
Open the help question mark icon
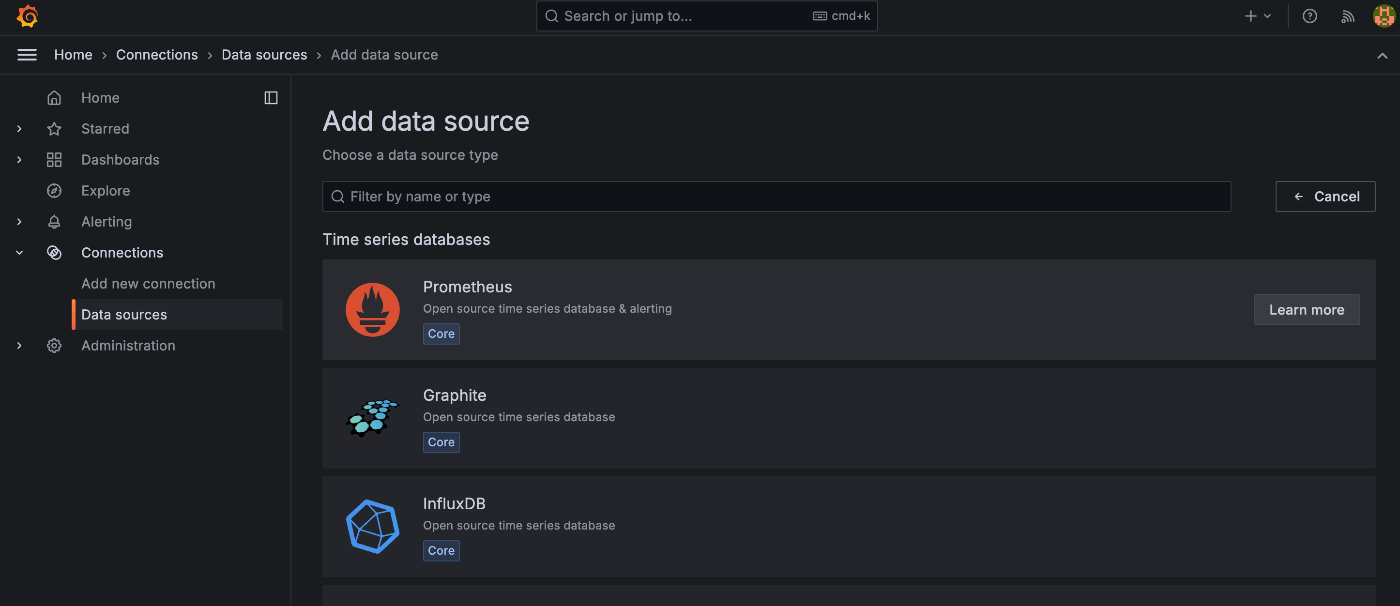pos(1310,16)
